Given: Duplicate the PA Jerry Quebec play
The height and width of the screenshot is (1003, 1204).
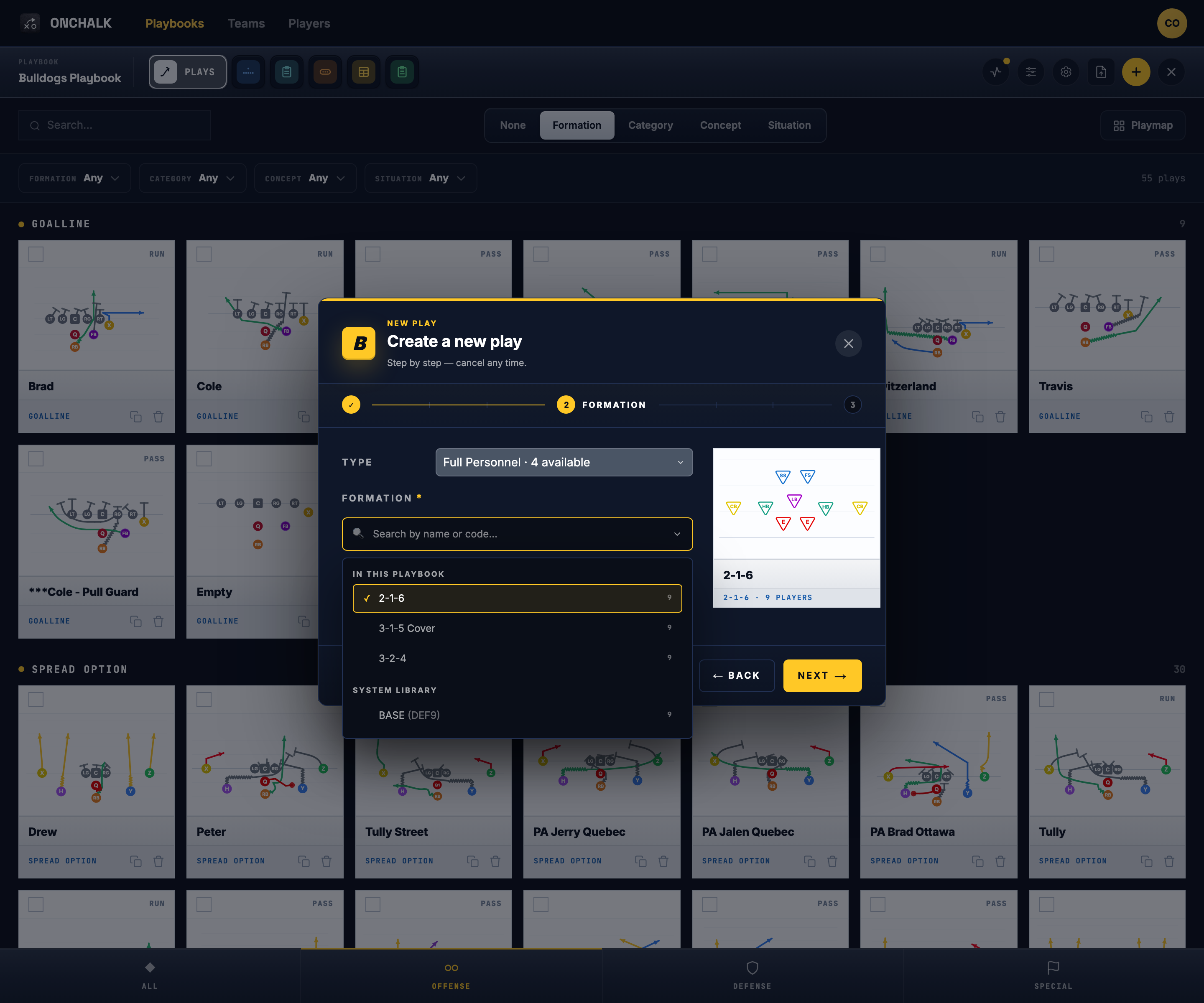Looking at the screenshot, I should click(641, 861).
